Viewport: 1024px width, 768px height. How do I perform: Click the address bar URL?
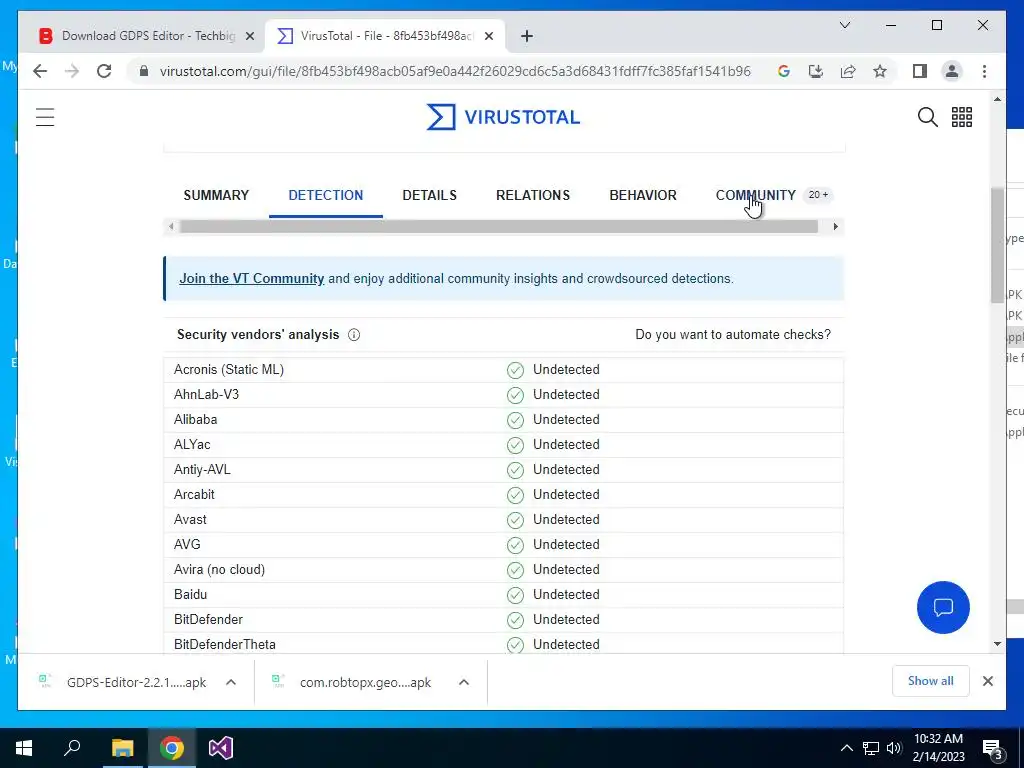click(455, 71)
